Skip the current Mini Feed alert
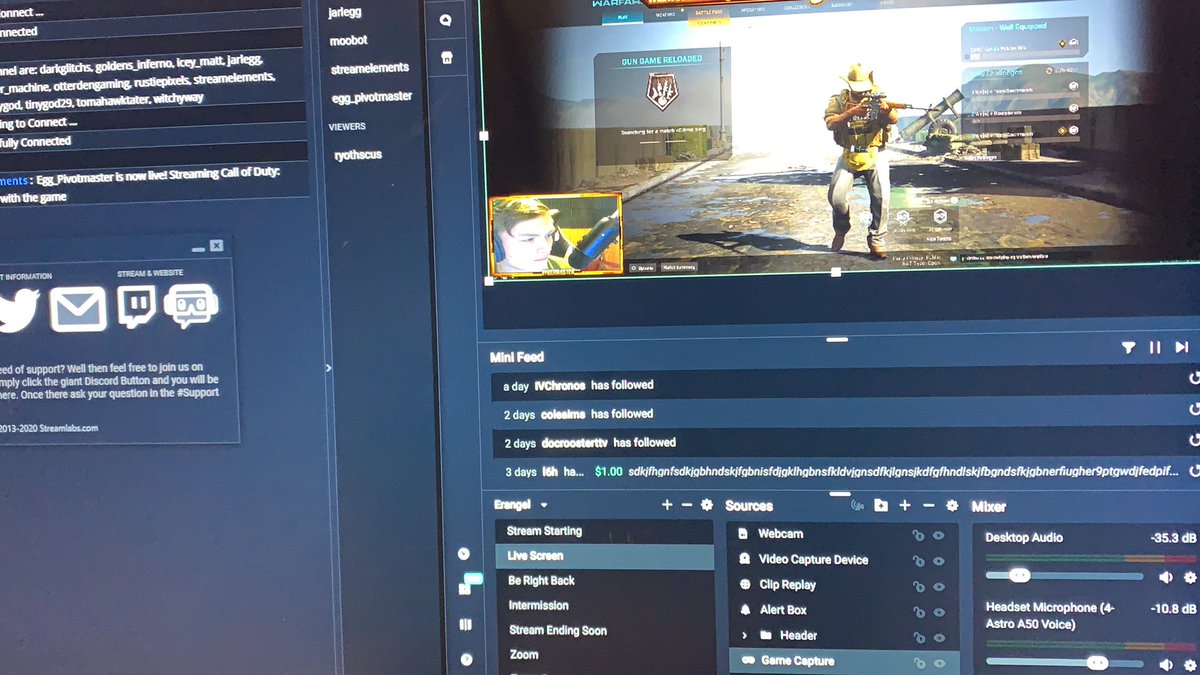This screenshot has width=1200, height=675. click(x=1182, y=348)
